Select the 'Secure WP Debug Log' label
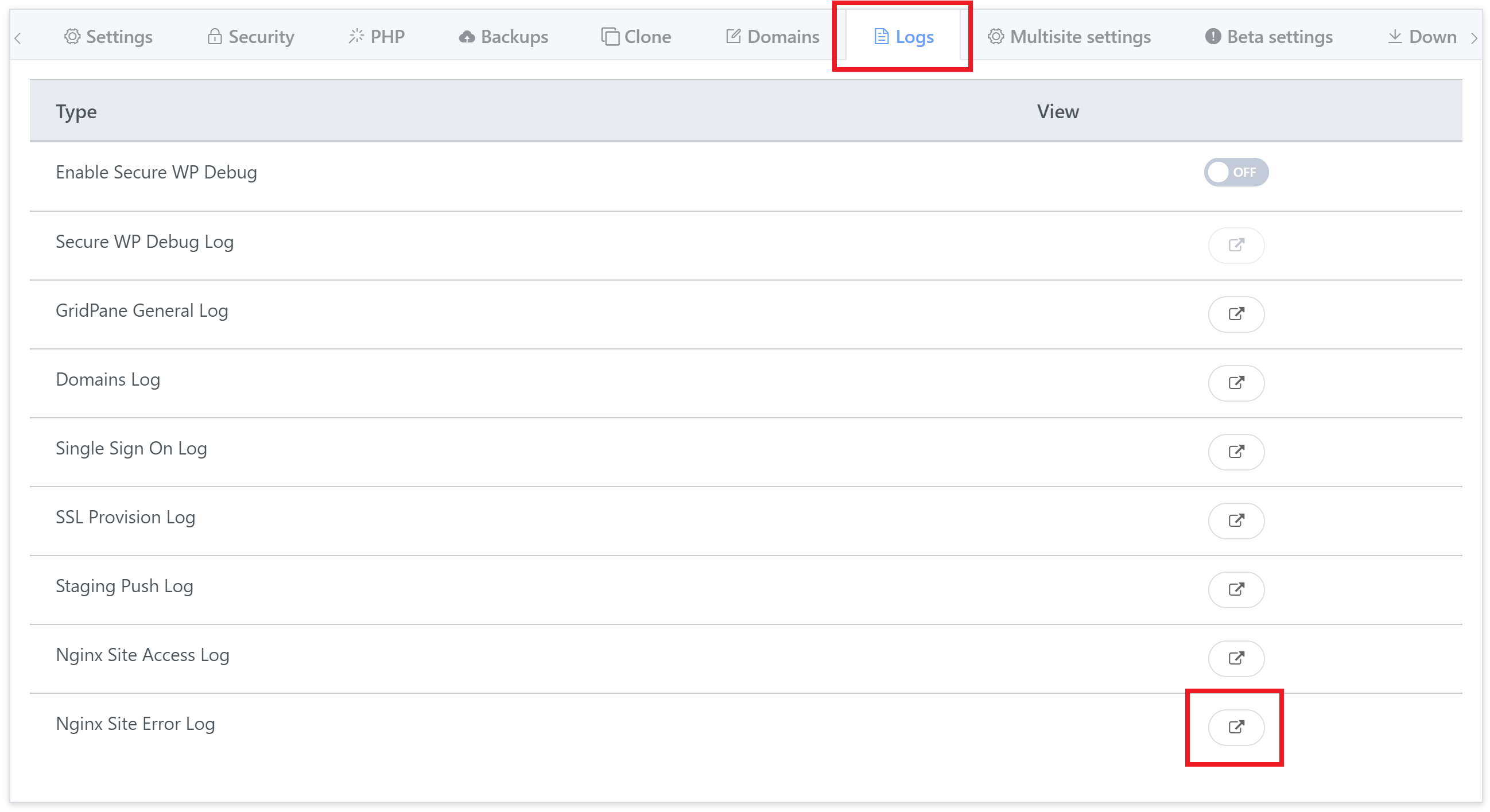 [145, 242]
